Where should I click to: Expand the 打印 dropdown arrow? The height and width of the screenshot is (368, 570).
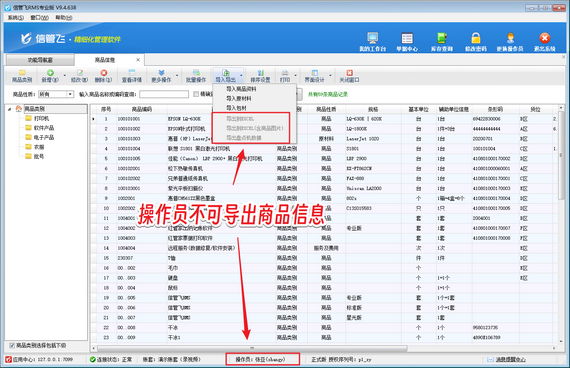pos(295,76)
